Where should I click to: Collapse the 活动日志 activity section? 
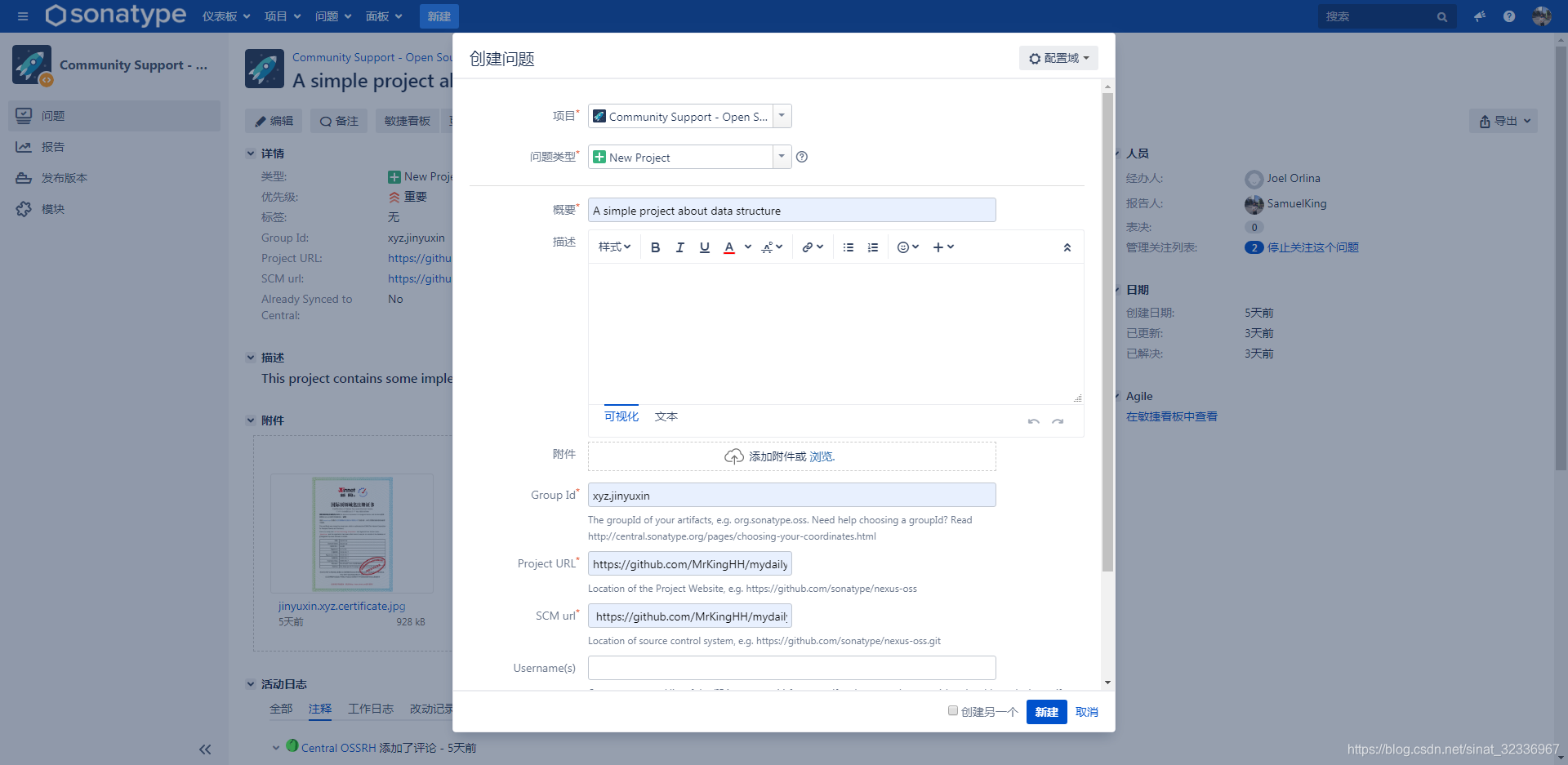(x=251, y=684)
